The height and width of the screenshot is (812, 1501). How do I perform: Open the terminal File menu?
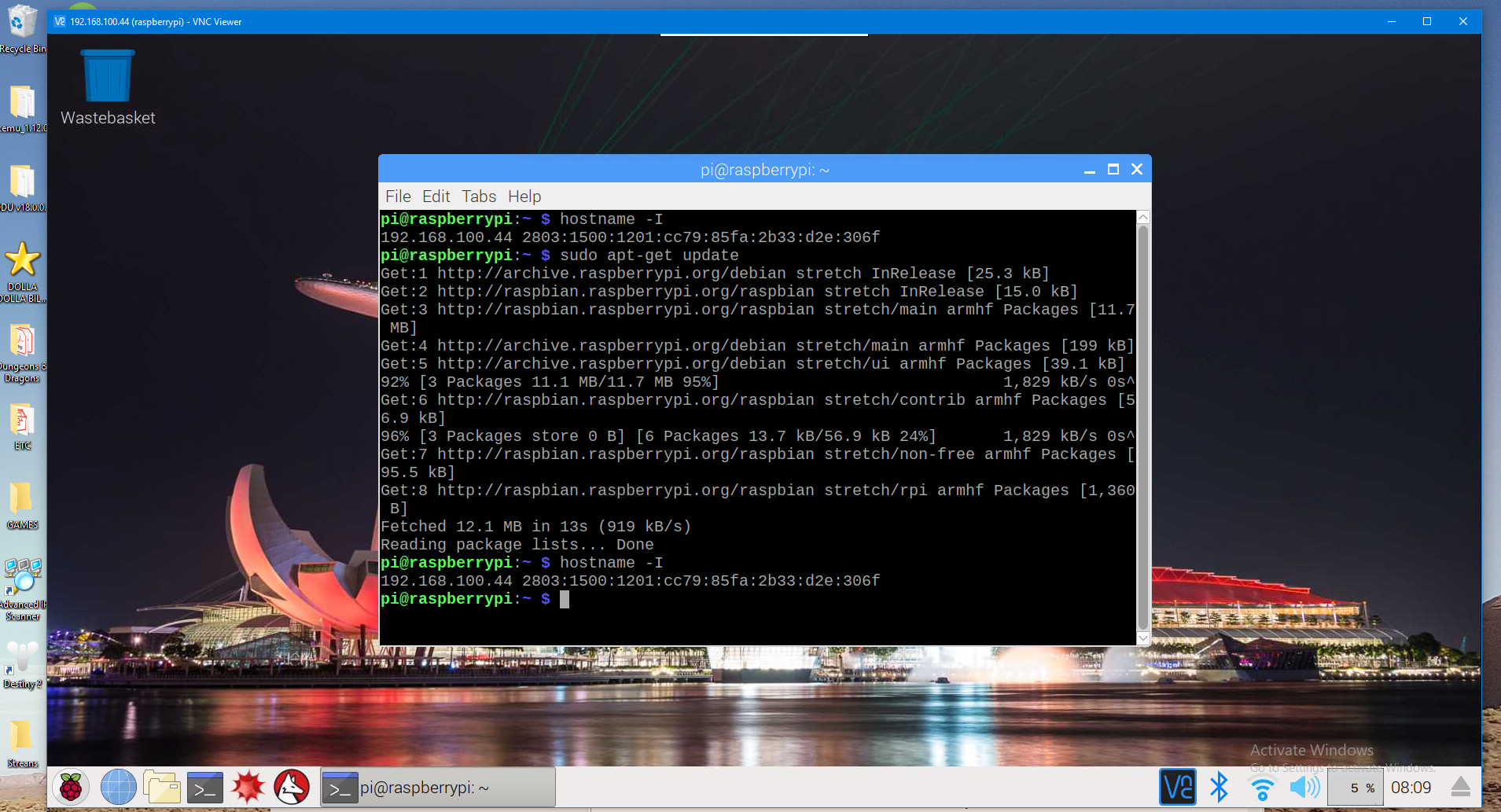398,197
